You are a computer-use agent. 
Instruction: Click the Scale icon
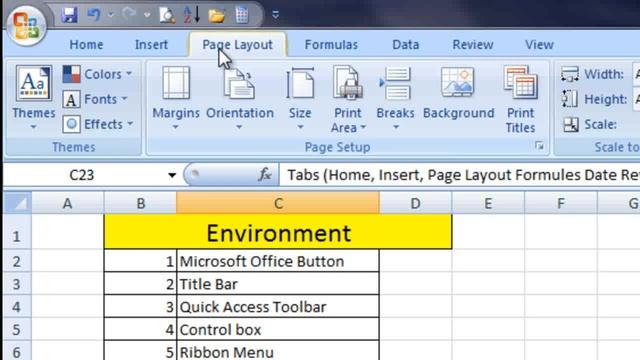pyautogui.click(x=571, y=124)
